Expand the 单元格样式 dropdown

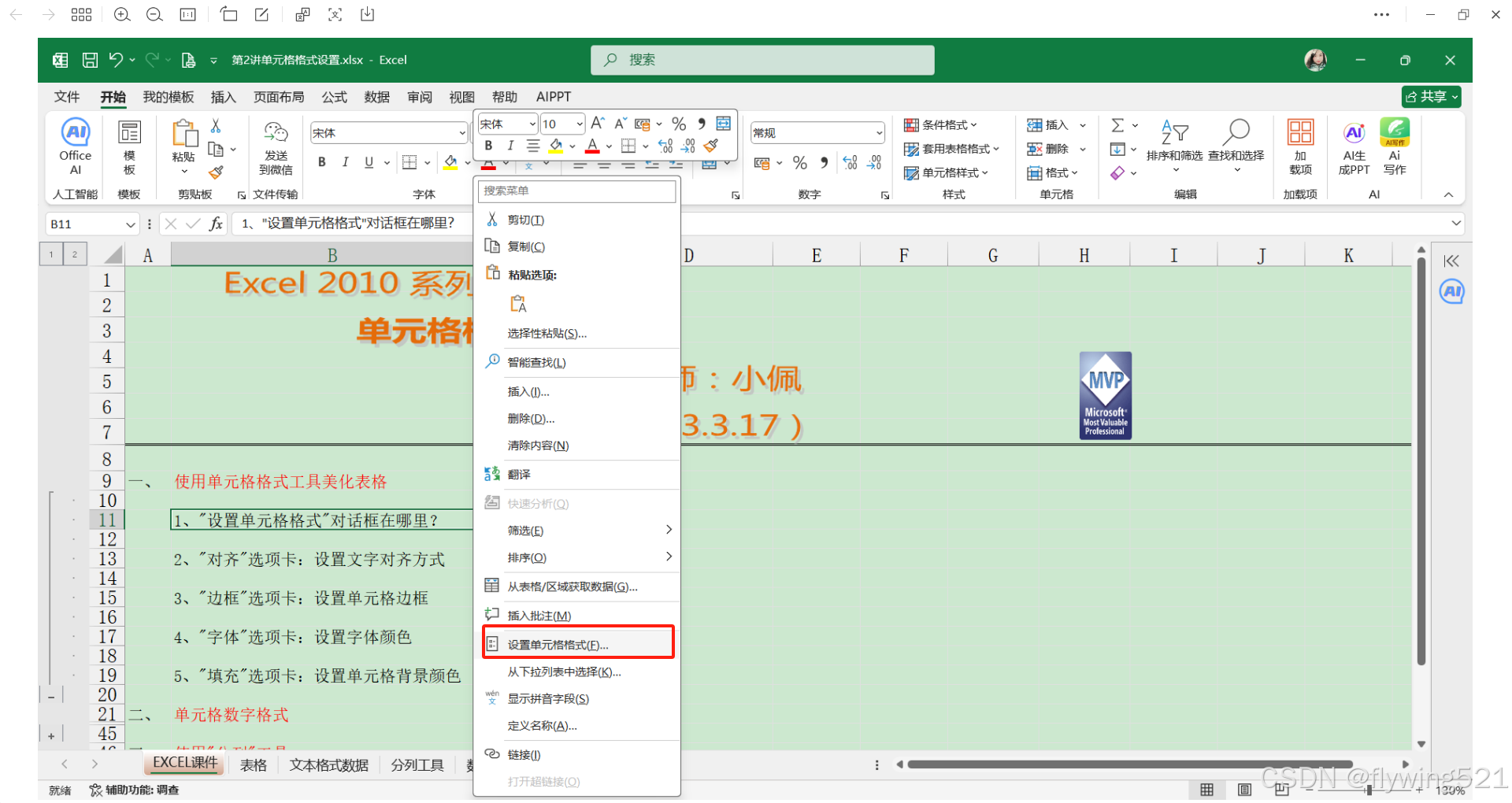(985, 172)
